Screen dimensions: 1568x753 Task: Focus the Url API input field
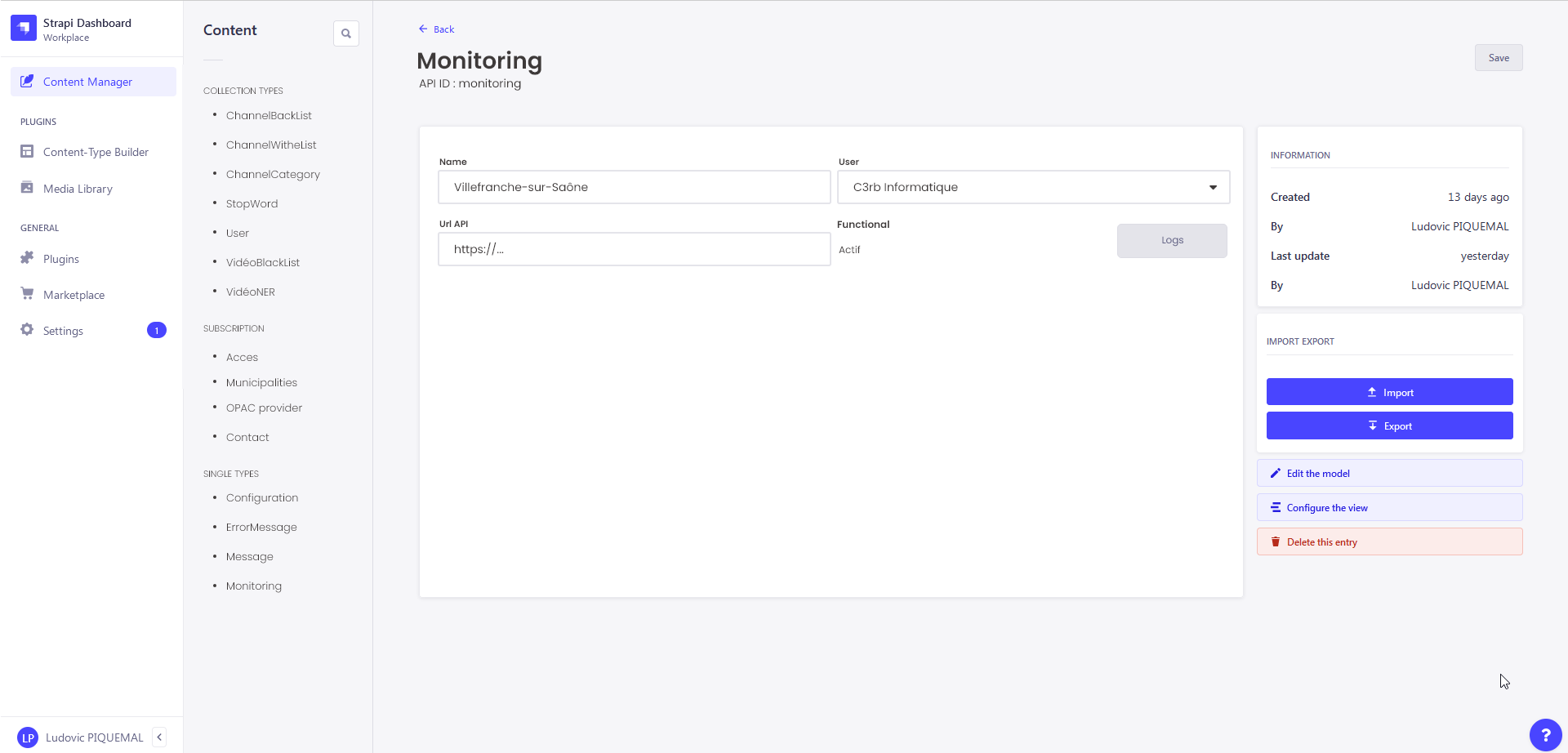pos(635,249)
